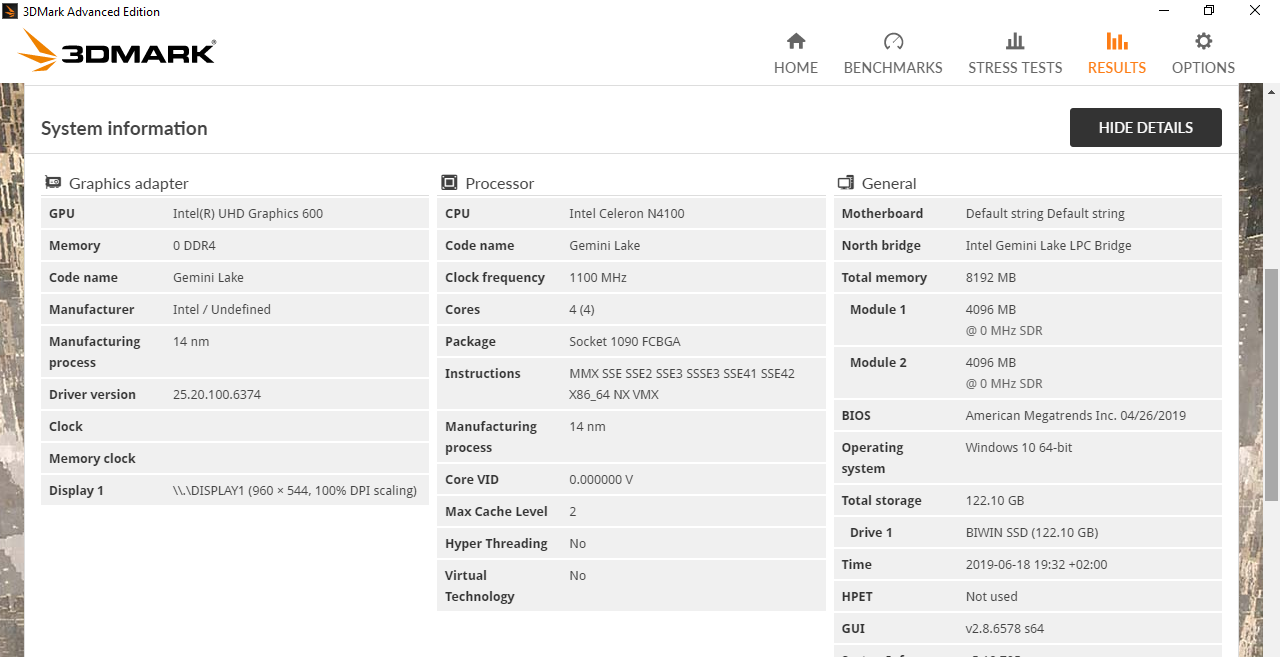Viewport: 1280px width, 657px height.
Task: Click the Intel / Undefined manufacturer value
Action: point(222,309)
